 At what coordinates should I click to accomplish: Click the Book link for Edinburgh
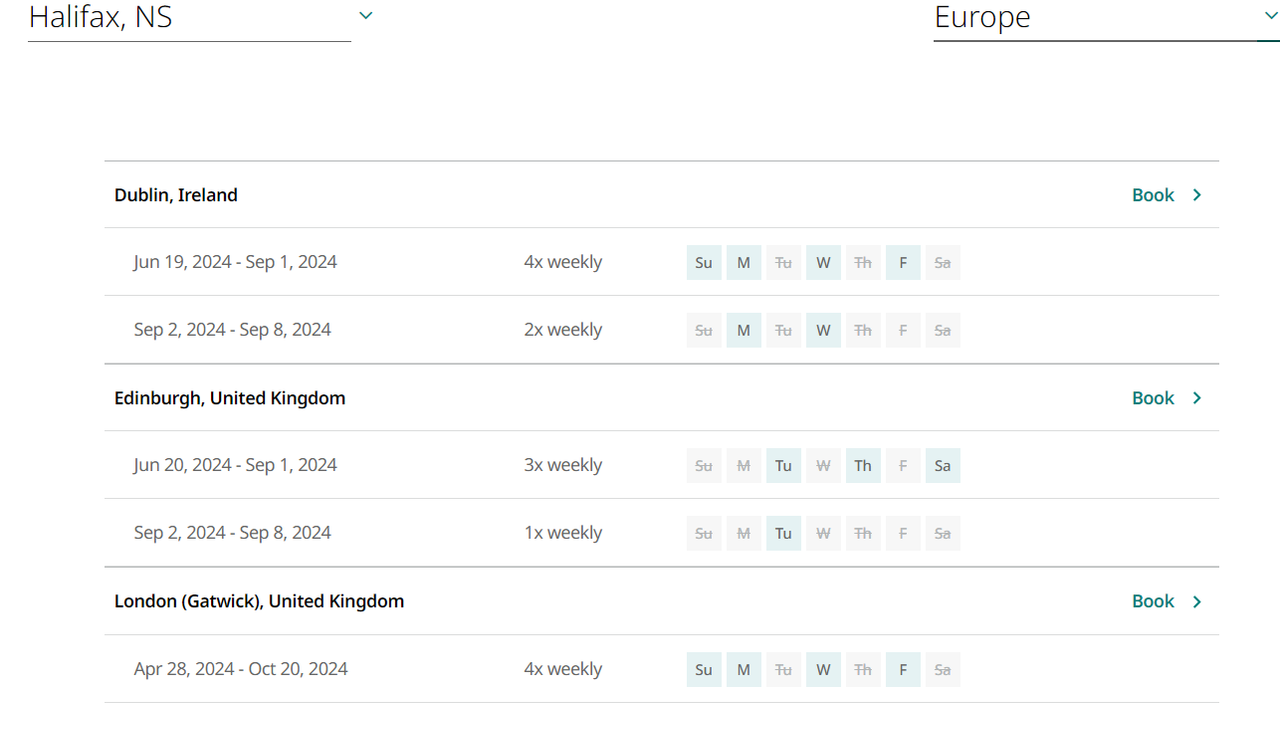1152,398
